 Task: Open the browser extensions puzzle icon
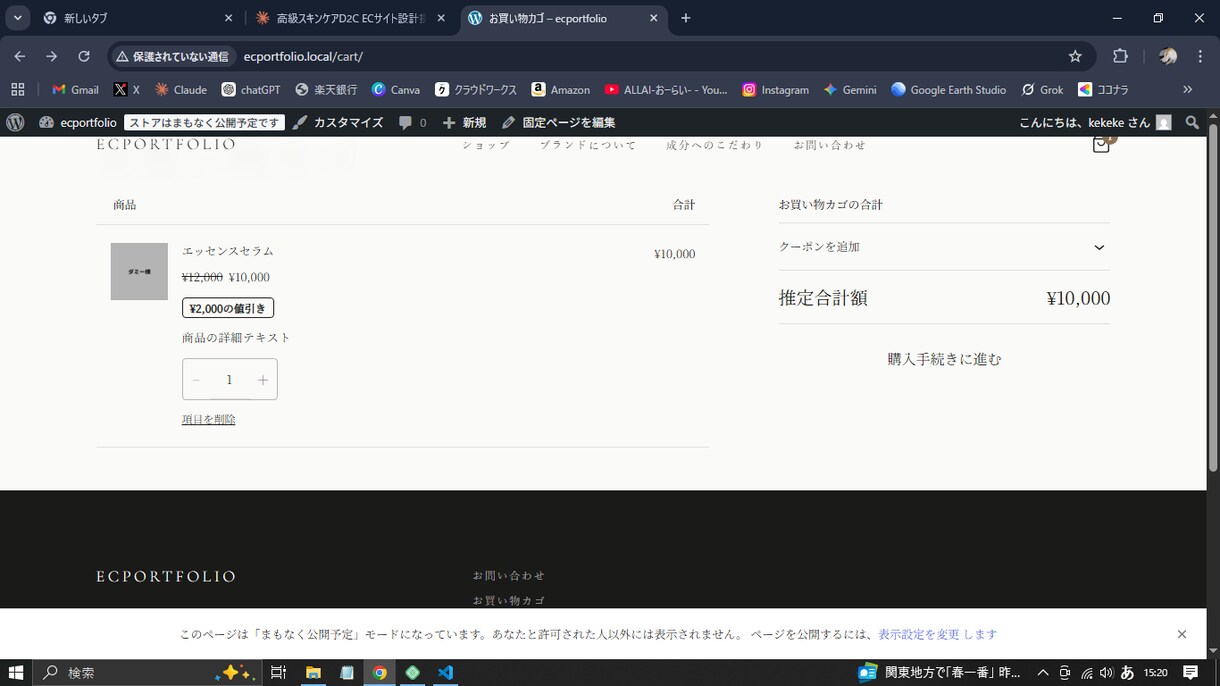1120,56
